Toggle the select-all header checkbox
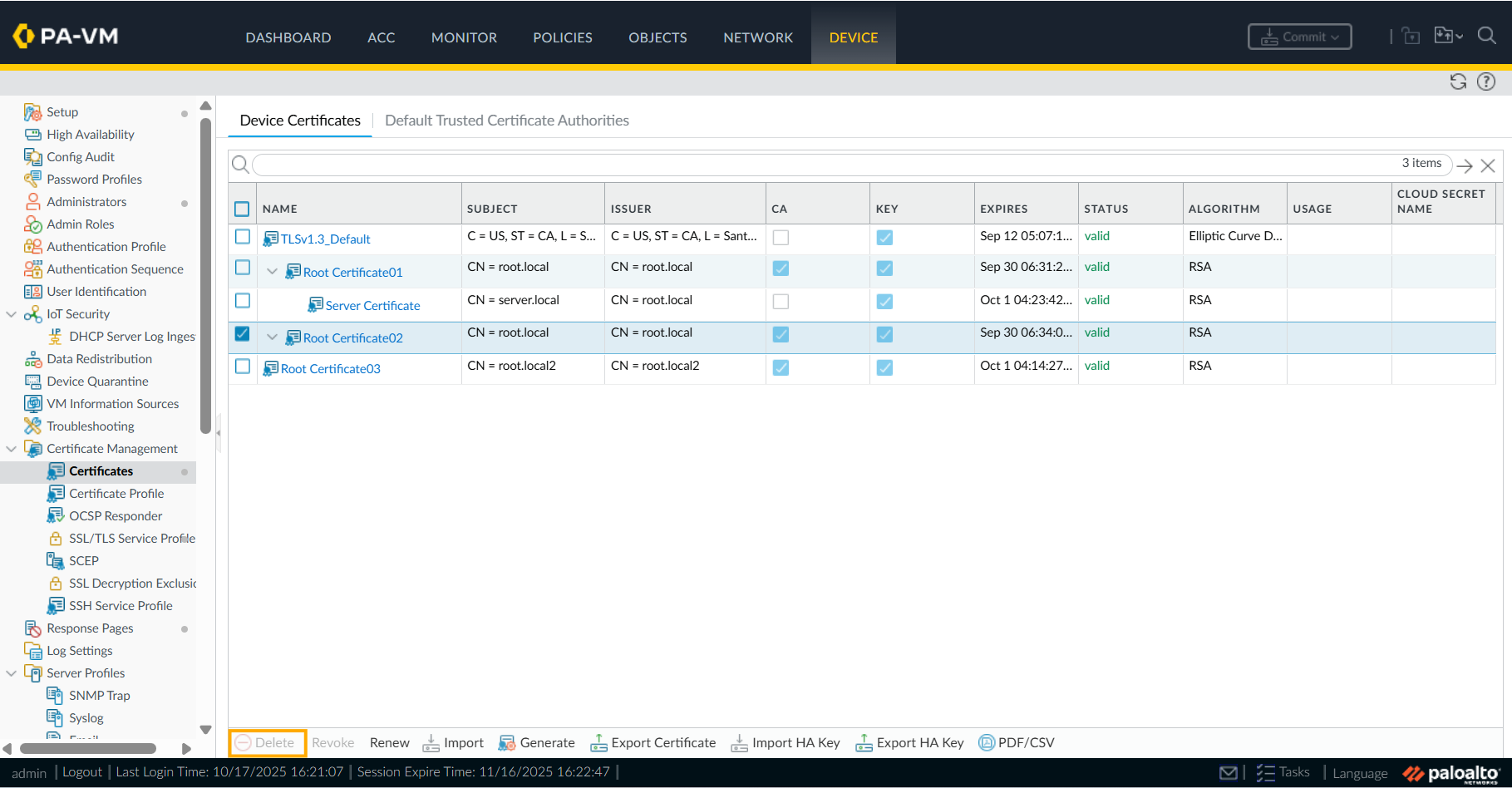Viewport: 1512px width, 788px height. [x=242, y=209]
